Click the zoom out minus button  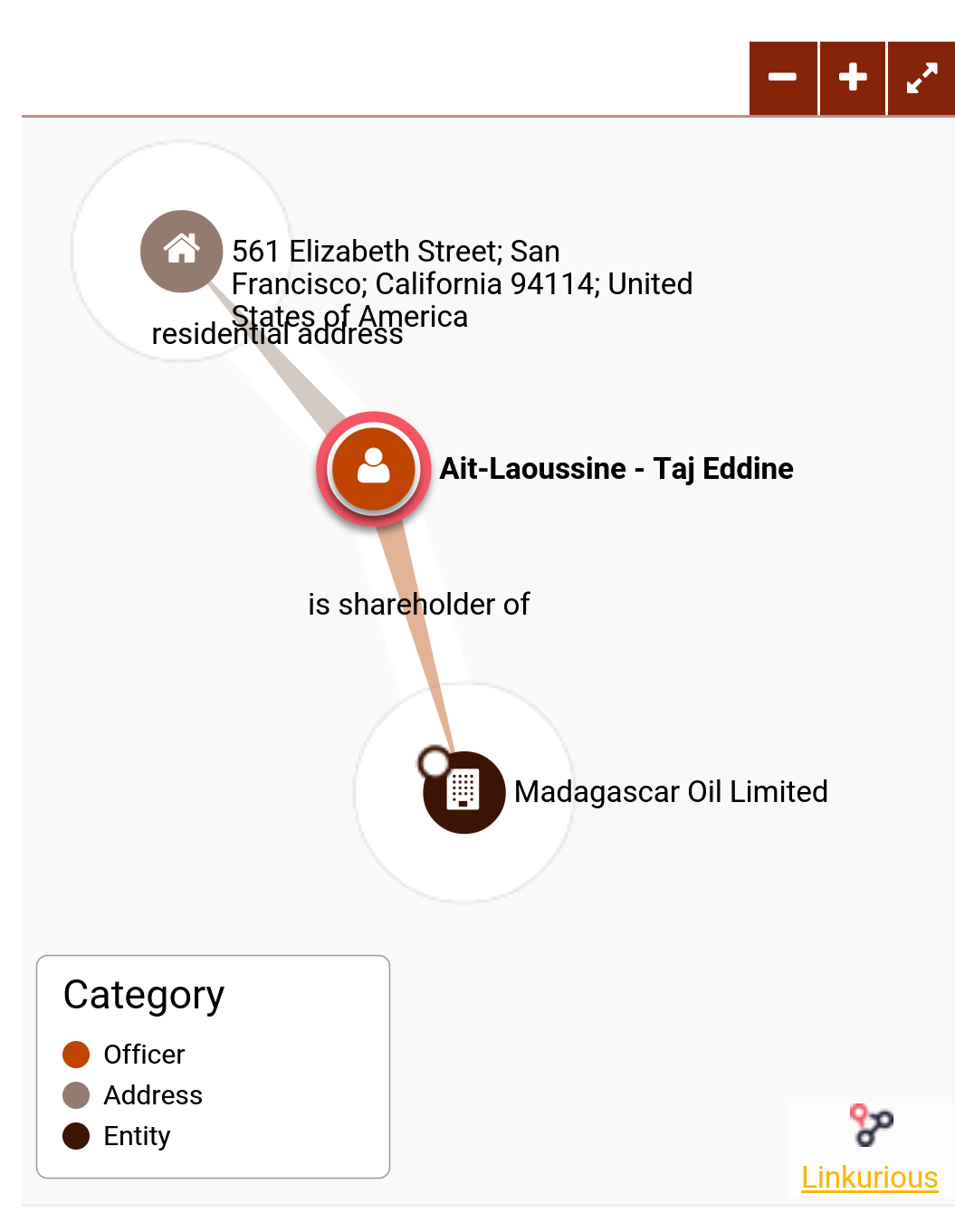pos(783,78)
